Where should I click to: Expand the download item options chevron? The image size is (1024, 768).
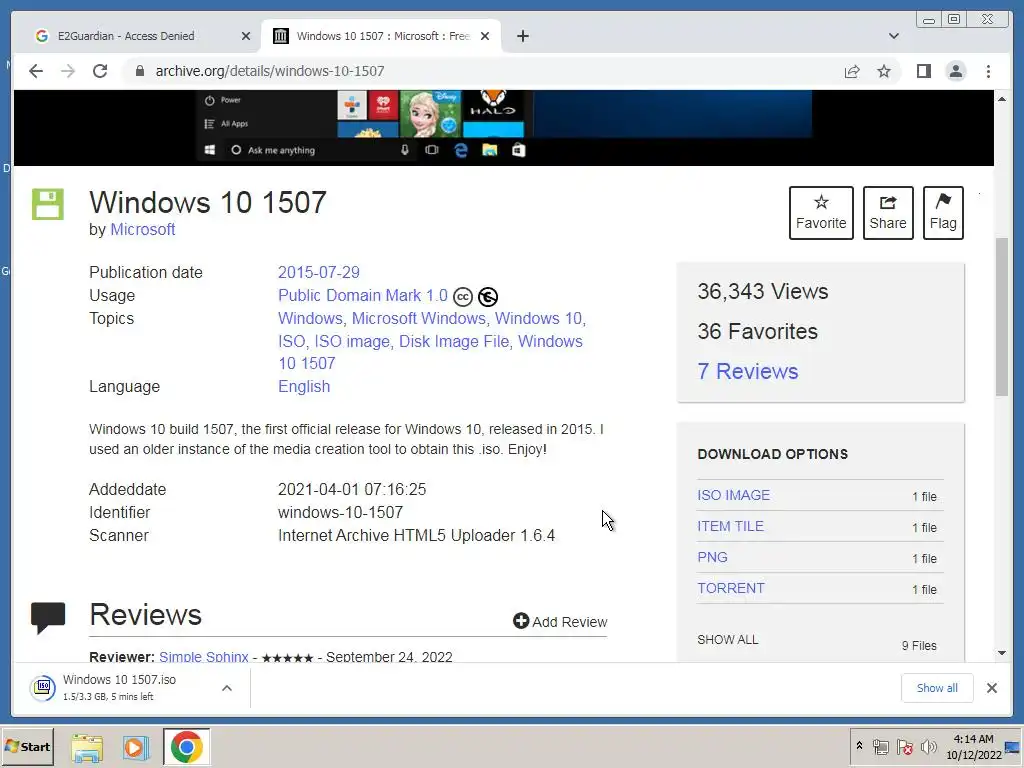227,688
